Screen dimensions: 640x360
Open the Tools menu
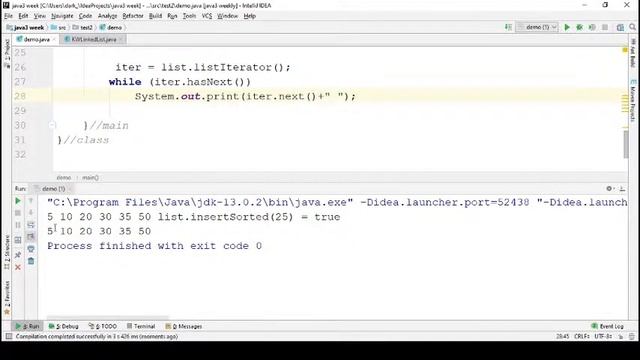pos(189,16)
